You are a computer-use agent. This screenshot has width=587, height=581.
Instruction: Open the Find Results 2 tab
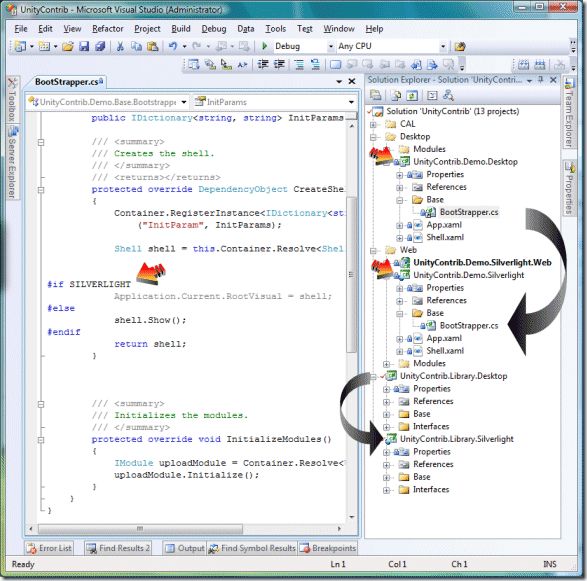pyautogui.click(x=118, y=548)
